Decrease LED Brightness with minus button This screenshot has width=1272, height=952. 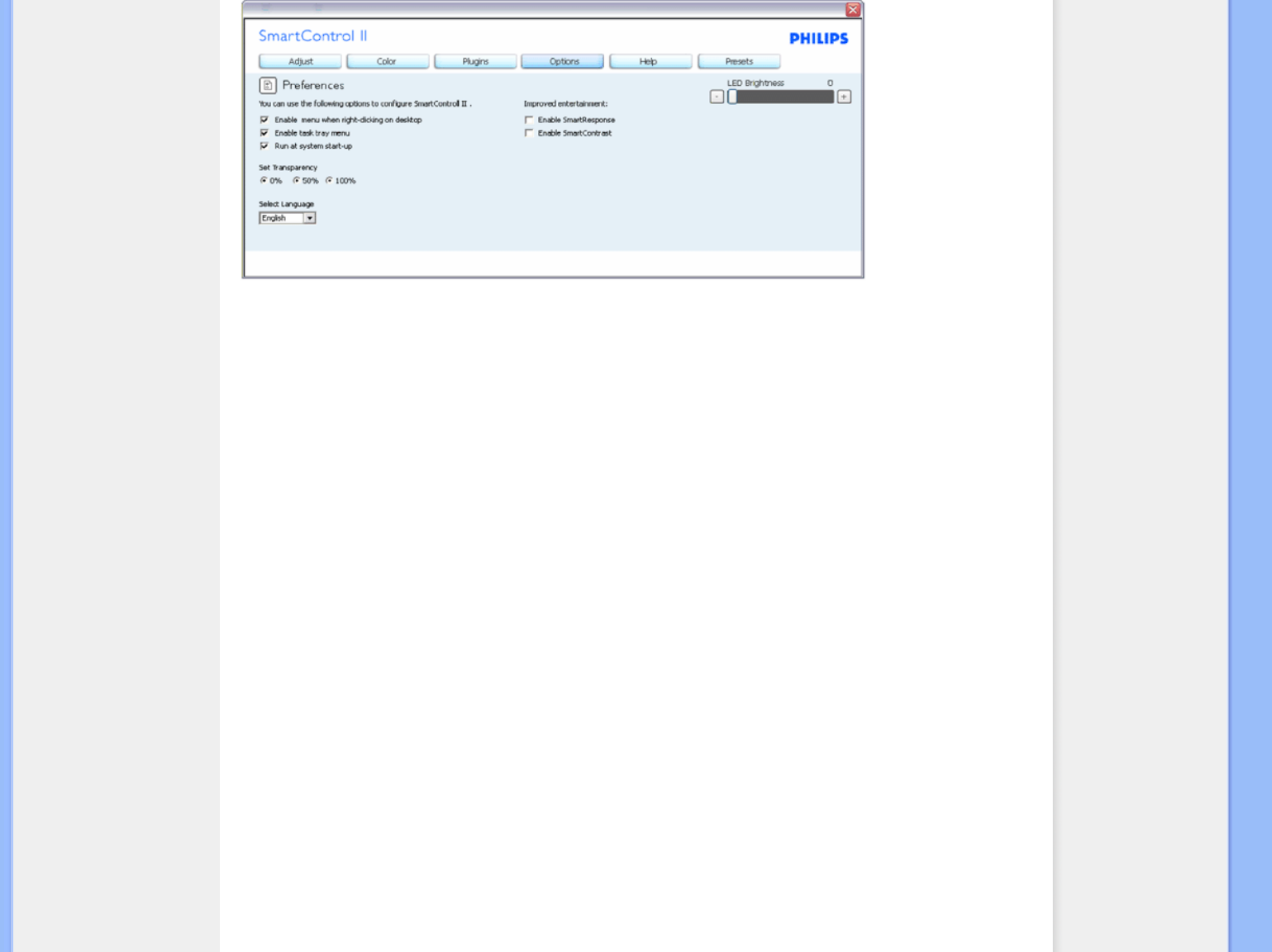[x=717, y=97]
